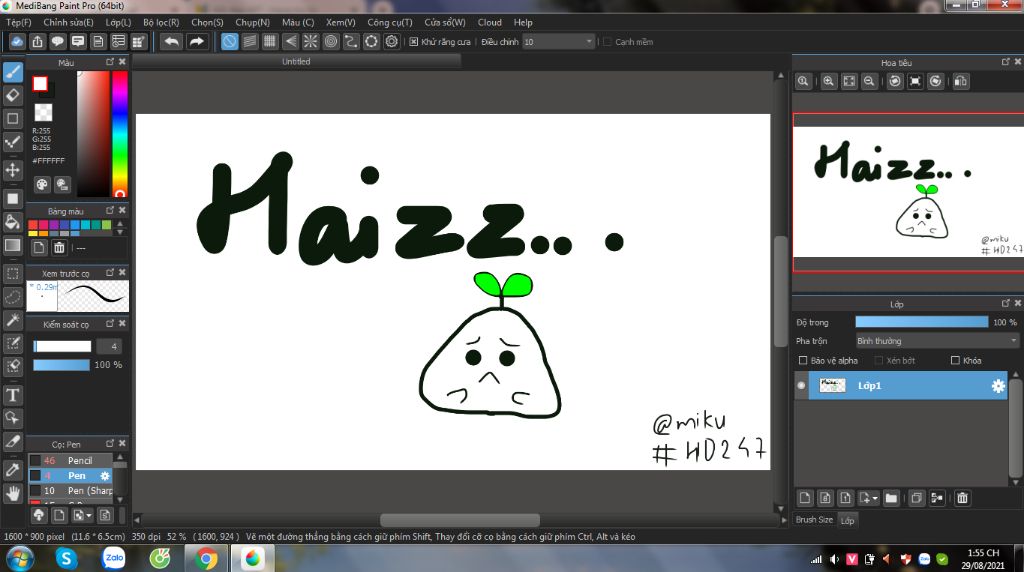Select the transparent color swatch
This screenshot has height=572, width=1024.
(x=43, y=112)
